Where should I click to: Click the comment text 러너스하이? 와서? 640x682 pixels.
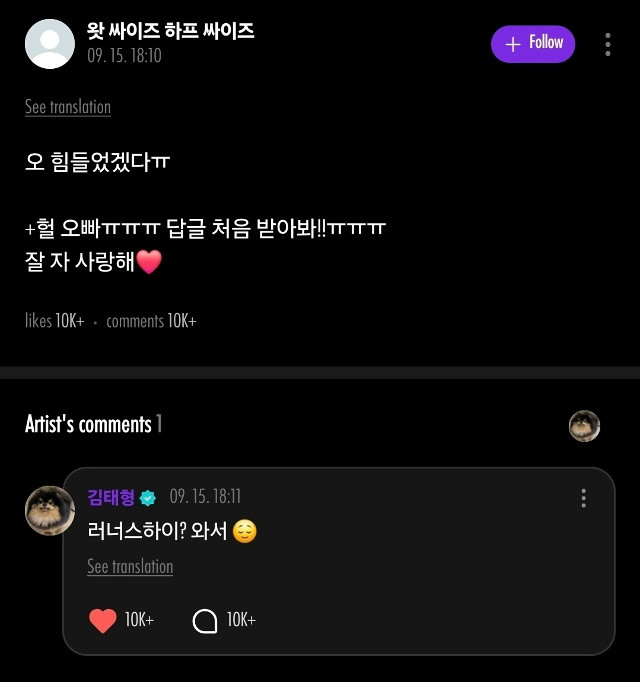[157, 531]
